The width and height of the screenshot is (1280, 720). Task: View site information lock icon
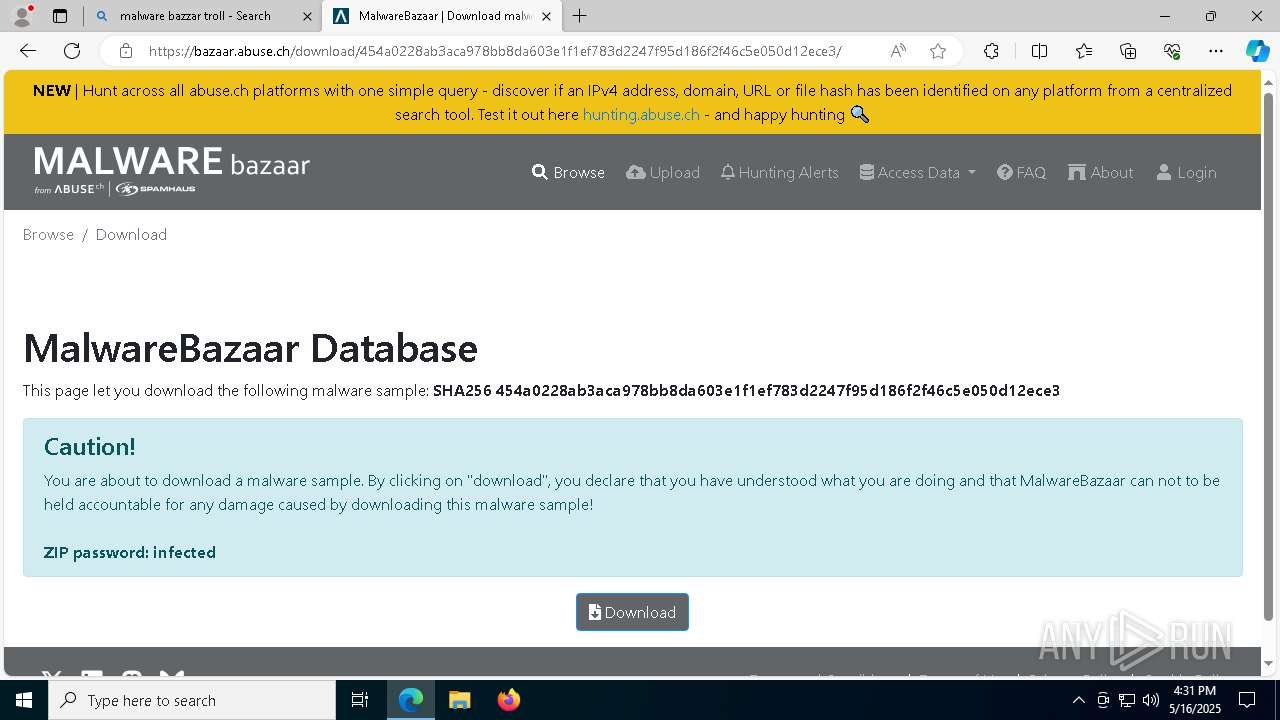[x=126, y=51]
